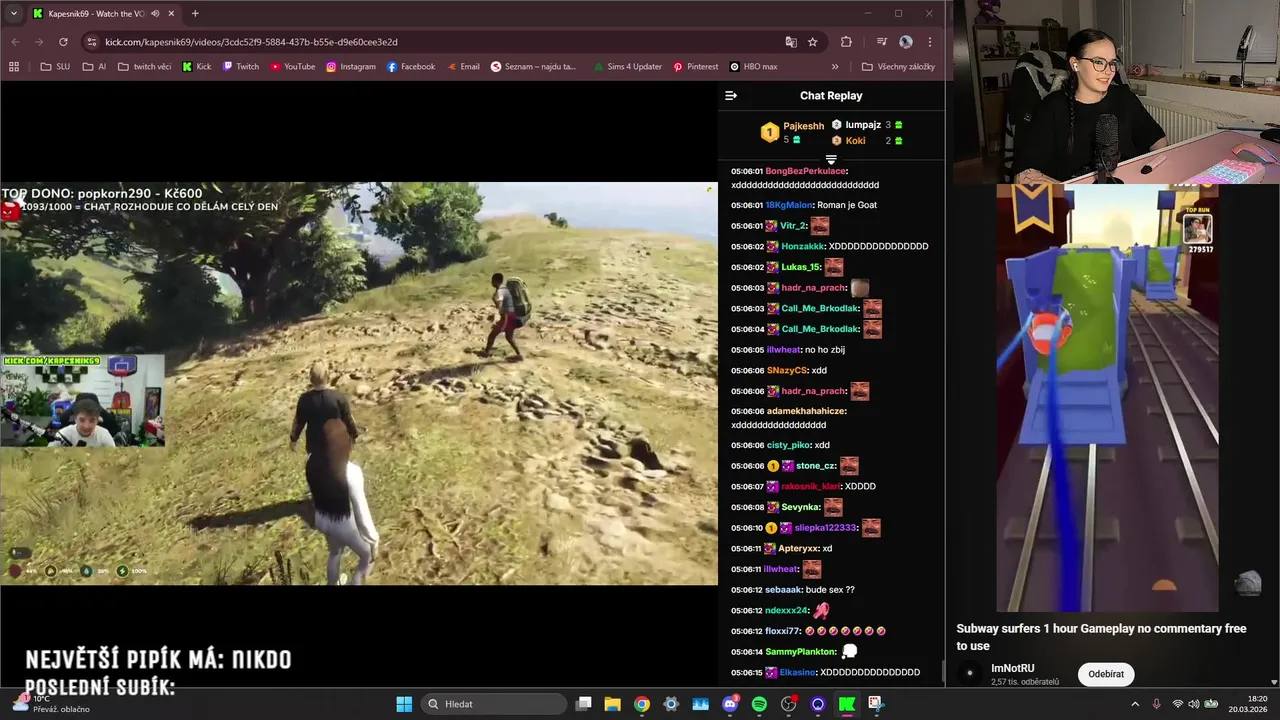
Task: Click the Kick GTA video player
Action: click(359, 384)
